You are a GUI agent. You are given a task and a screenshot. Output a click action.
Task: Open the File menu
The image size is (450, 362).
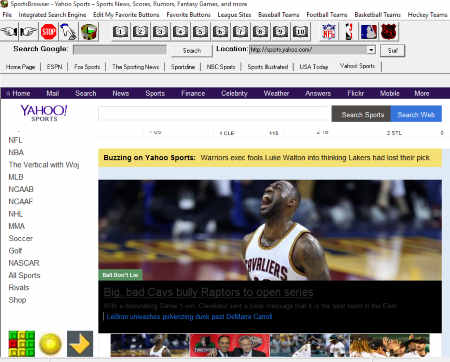(7, 15)
